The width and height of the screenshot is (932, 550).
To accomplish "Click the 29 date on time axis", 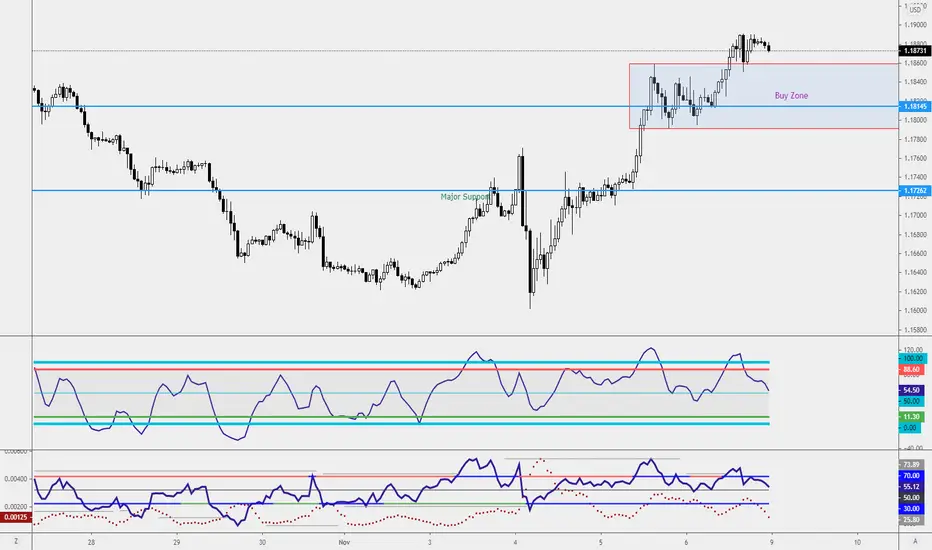I will pos(177,542).
